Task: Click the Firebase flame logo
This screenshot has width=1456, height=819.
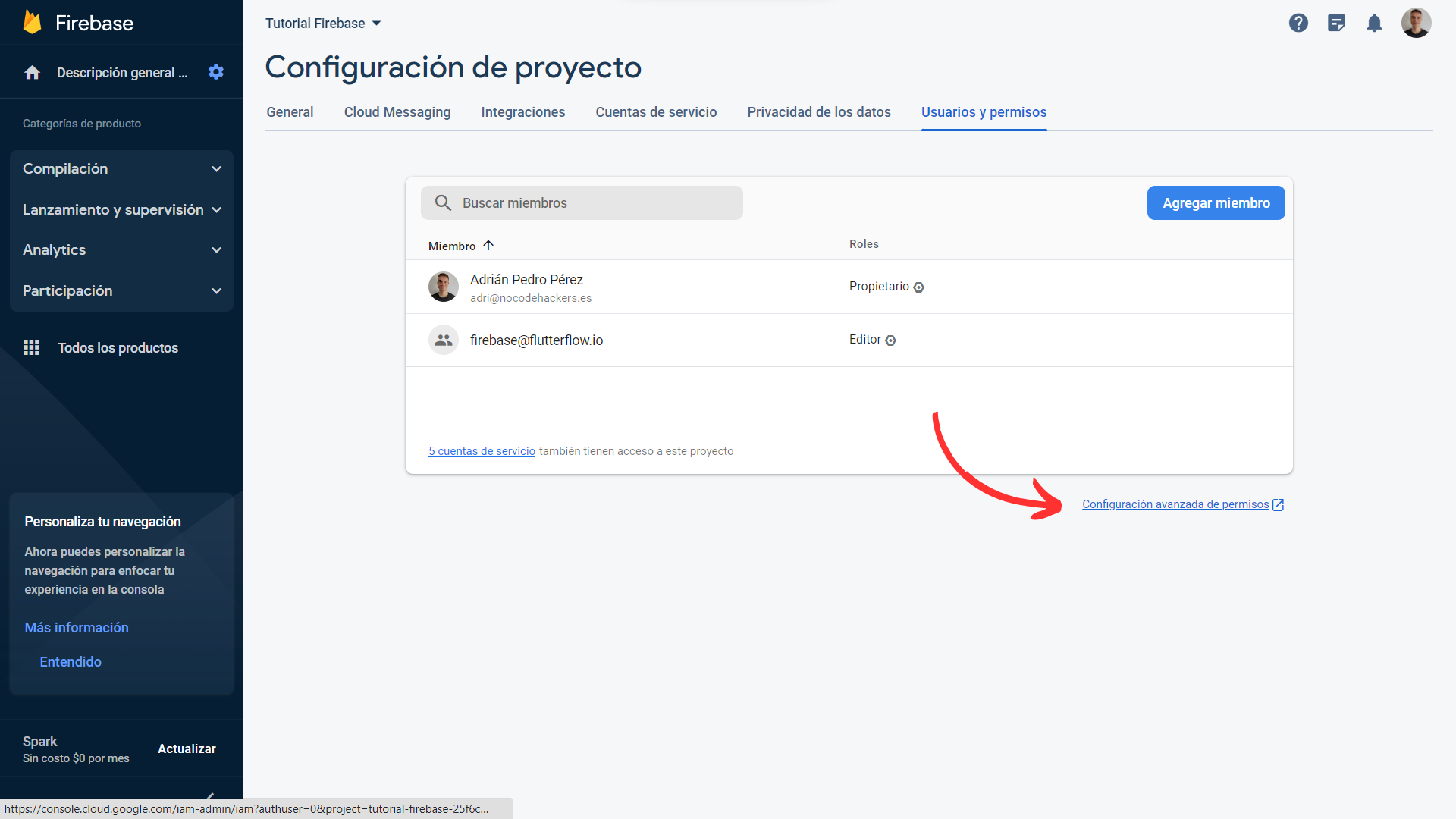Action: (x=32, y=22)
